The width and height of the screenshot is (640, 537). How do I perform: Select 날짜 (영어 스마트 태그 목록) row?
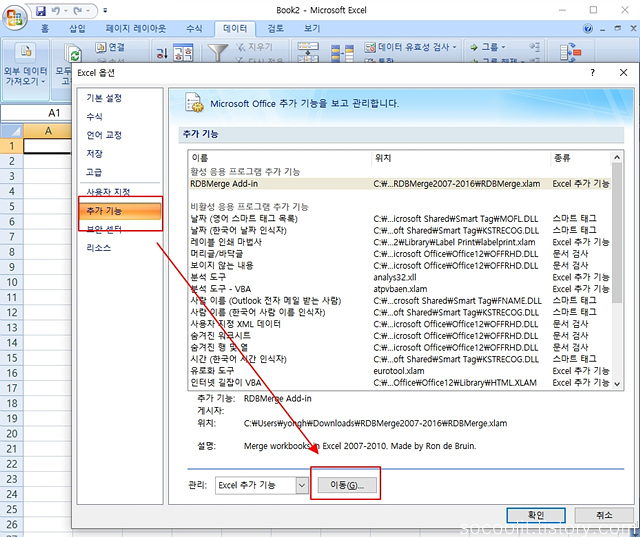click(x=400, y=219)
